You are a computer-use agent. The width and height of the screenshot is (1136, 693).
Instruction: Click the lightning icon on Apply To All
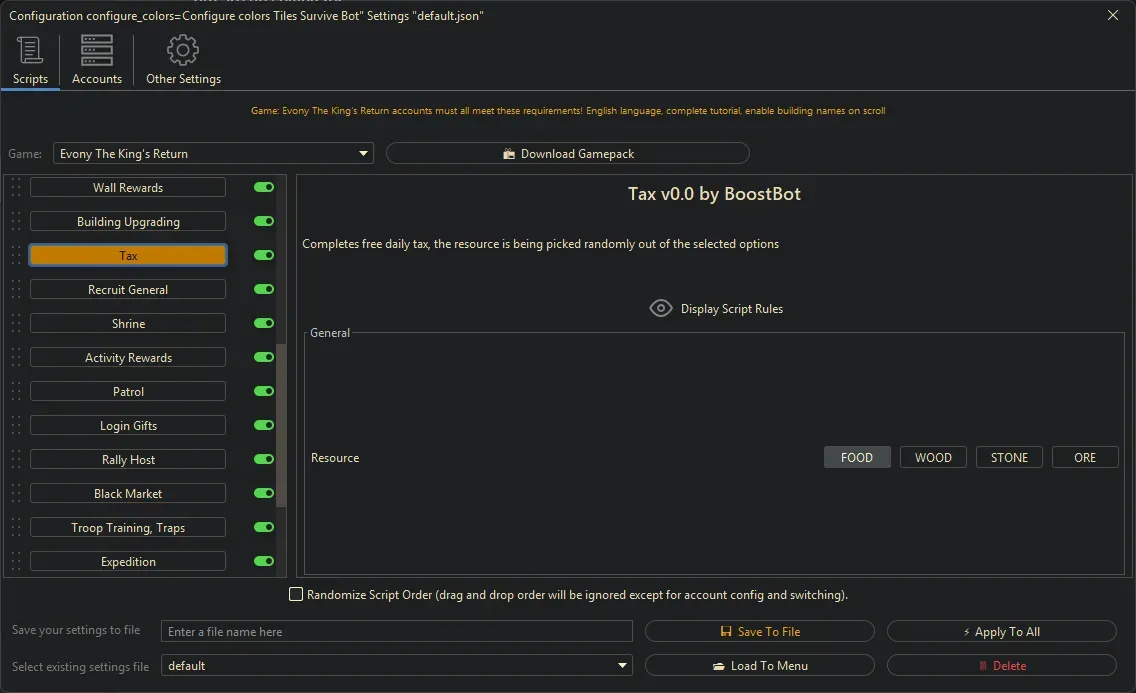coord(966,631)
